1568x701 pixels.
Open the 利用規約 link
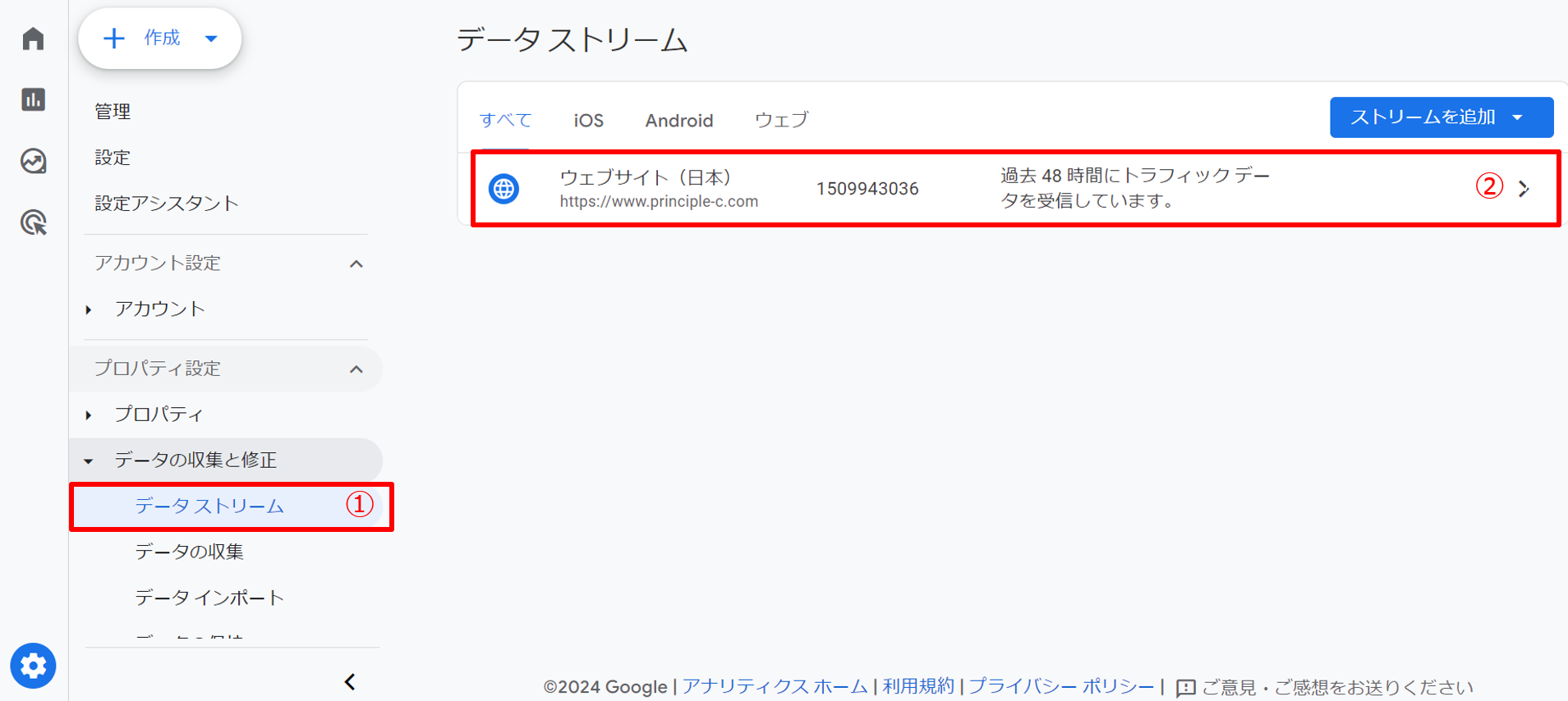[x=917, y=686]
